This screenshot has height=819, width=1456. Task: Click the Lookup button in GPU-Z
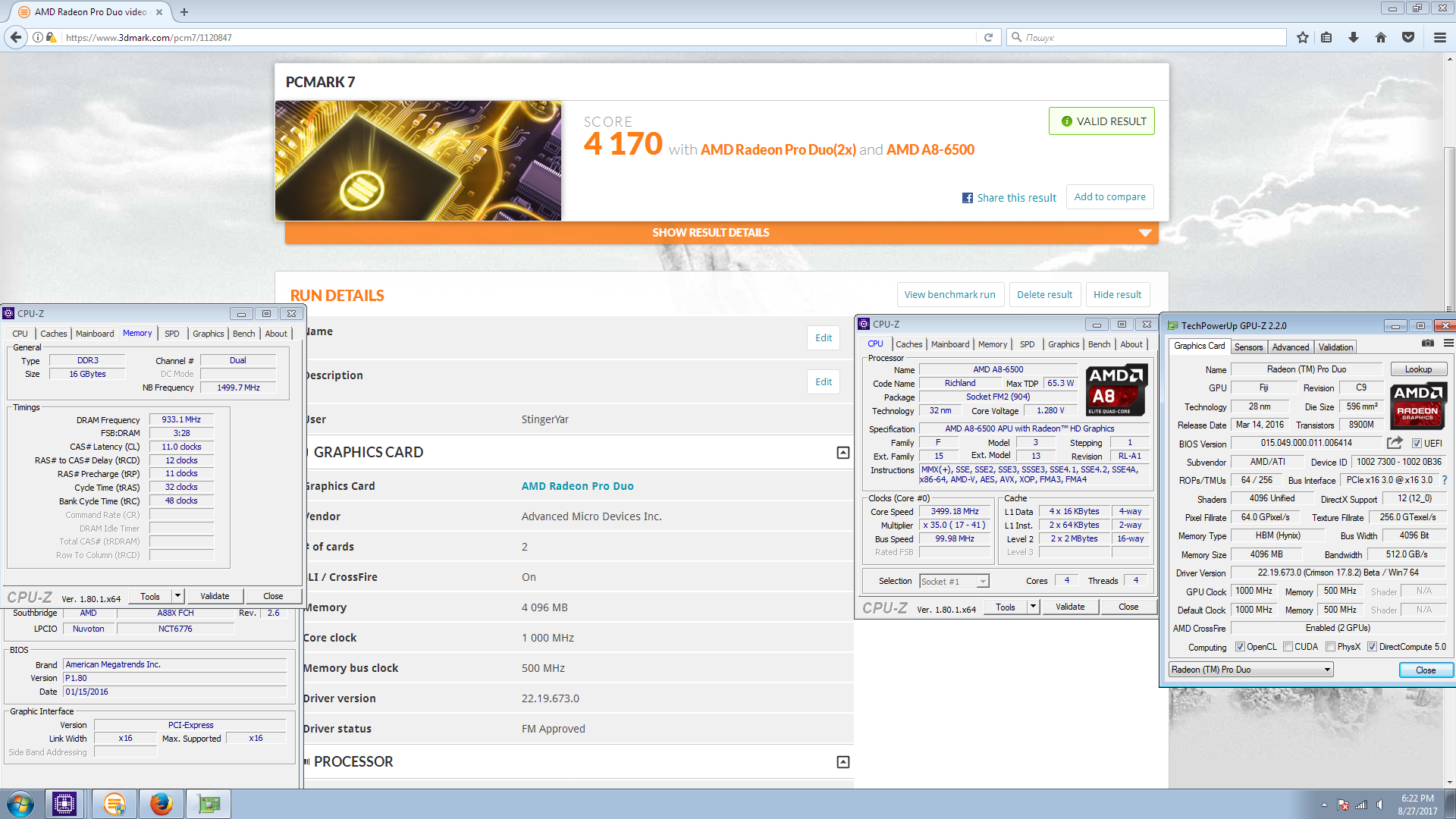pyautogui.click(x=1418, y=369)
